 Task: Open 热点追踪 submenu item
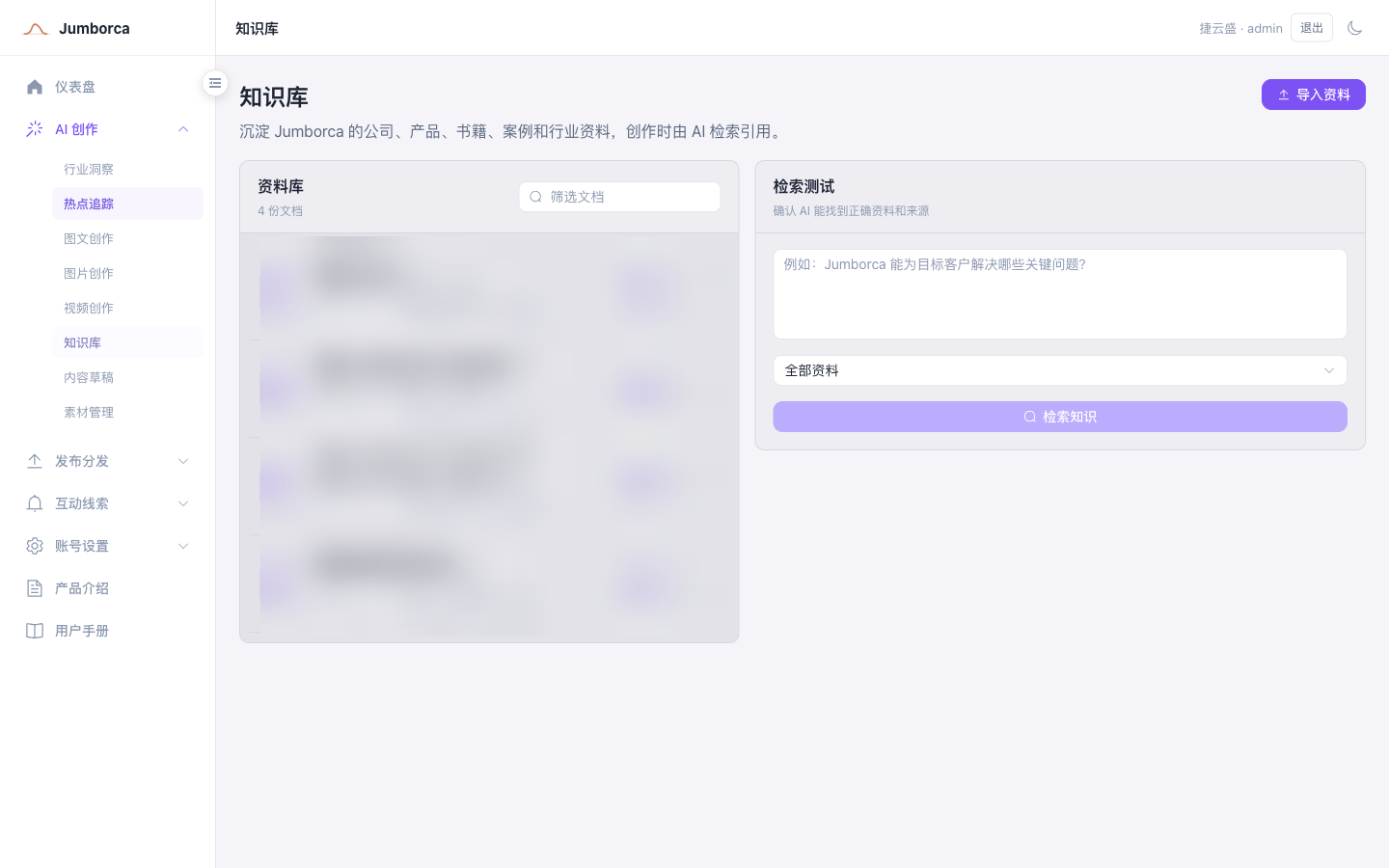coord(127,203)
